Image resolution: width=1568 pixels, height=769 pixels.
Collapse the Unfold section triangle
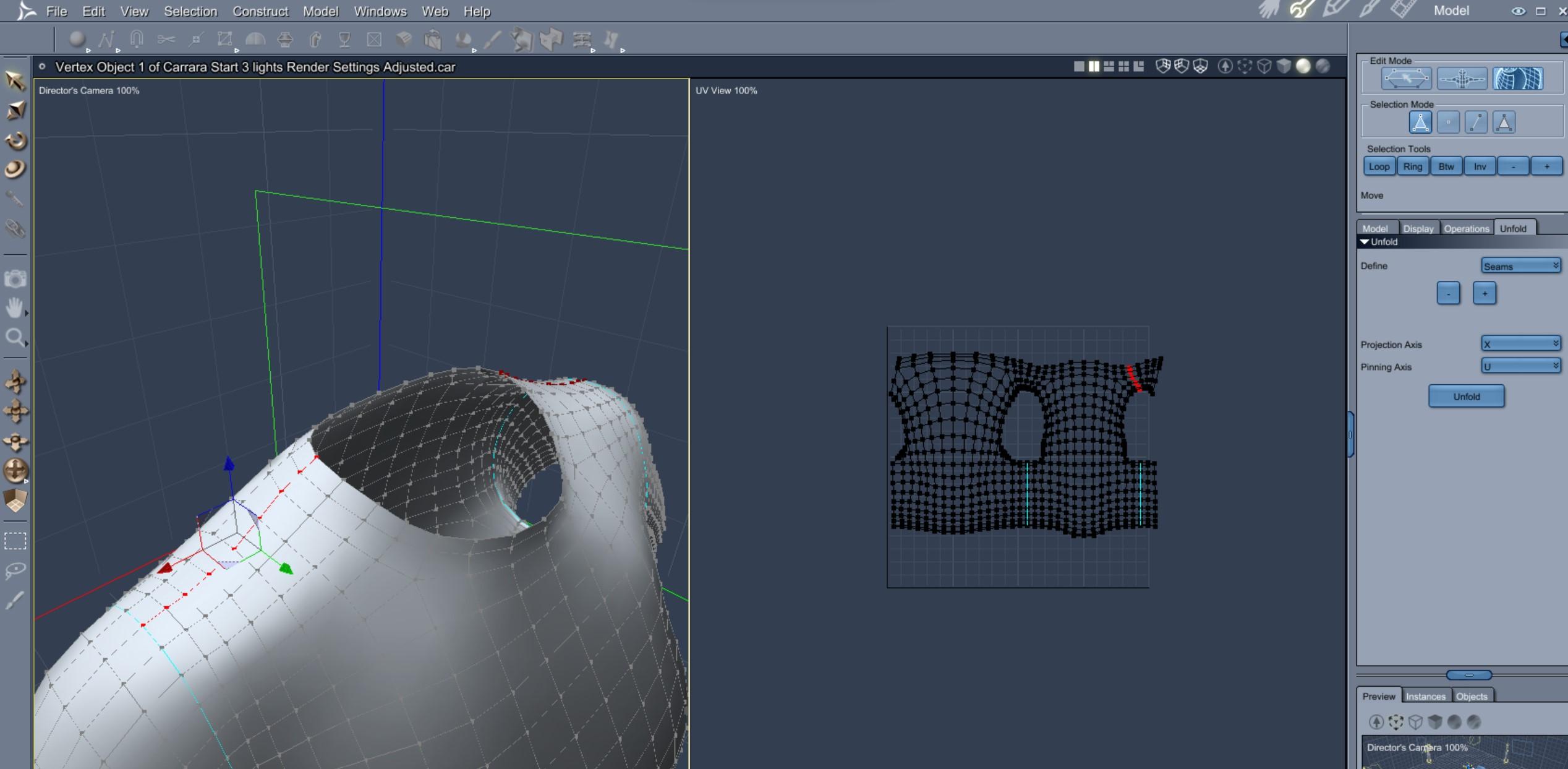[x=1365, y=242]
